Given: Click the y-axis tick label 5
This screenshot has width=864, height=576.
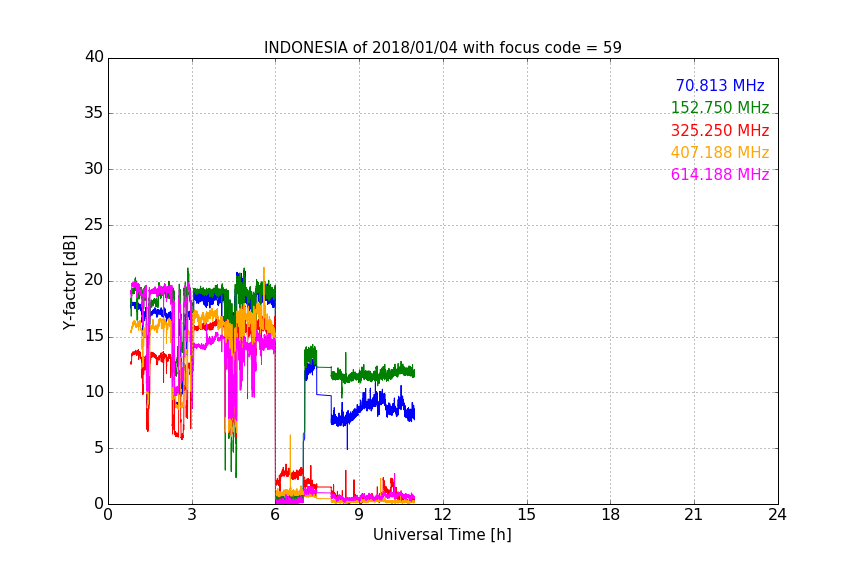Looking at the screenshot, I should point(99,448).
